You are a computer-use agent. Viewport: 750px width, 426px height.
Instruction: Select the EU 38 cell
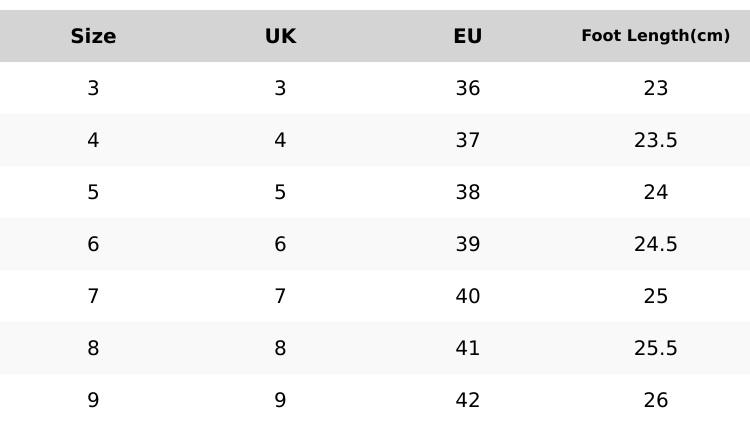pyautogui.click(x=468, y=192)
